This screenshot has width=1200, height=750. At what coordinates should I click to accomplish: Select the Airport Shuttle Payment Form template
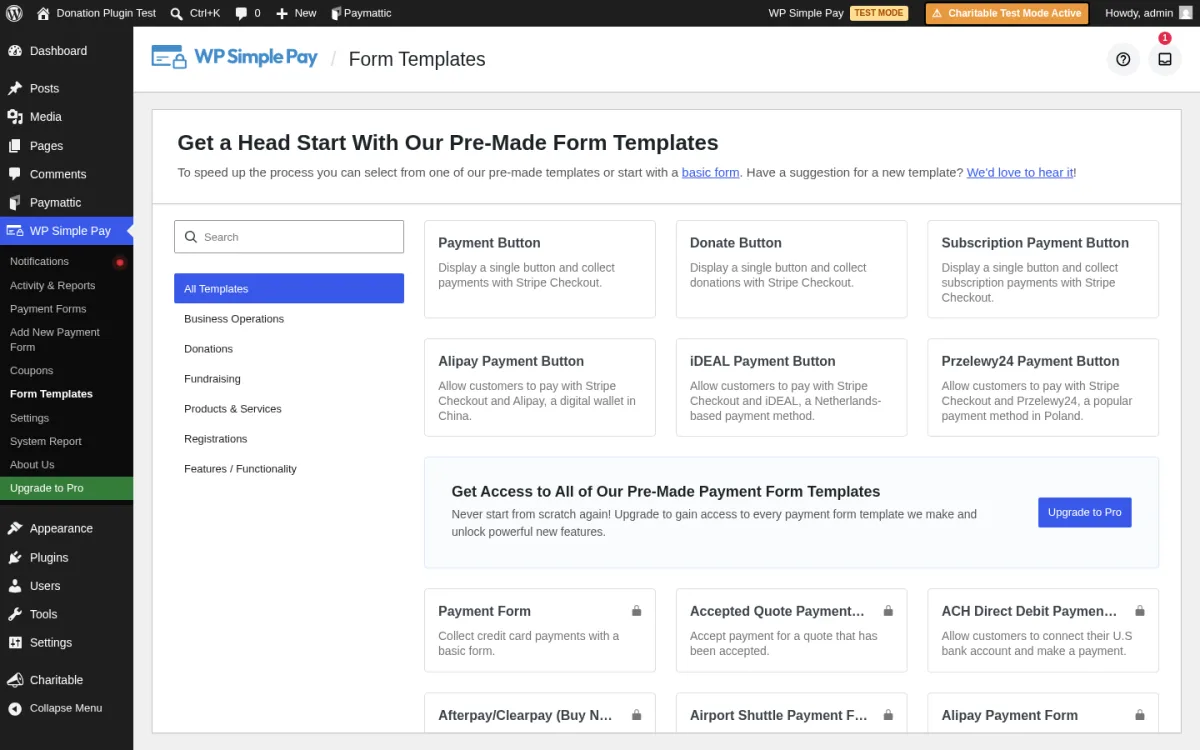pyautogui.click(x=792, y=713)
